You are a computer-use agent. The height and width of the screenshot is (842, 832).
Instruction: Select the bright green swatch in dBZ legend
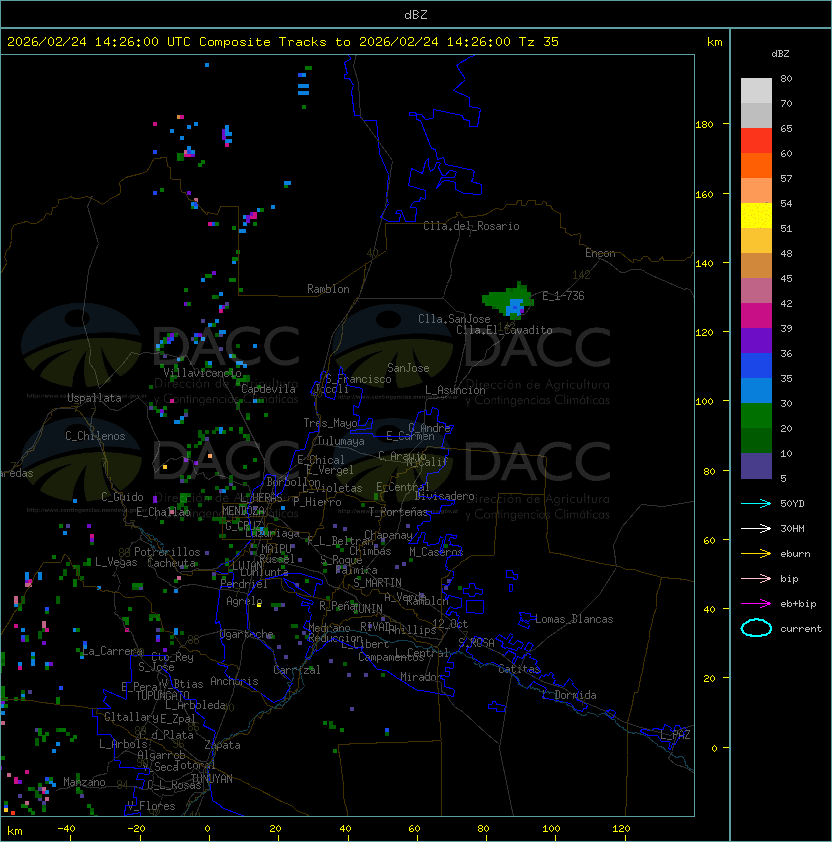(x=756, y=415)
